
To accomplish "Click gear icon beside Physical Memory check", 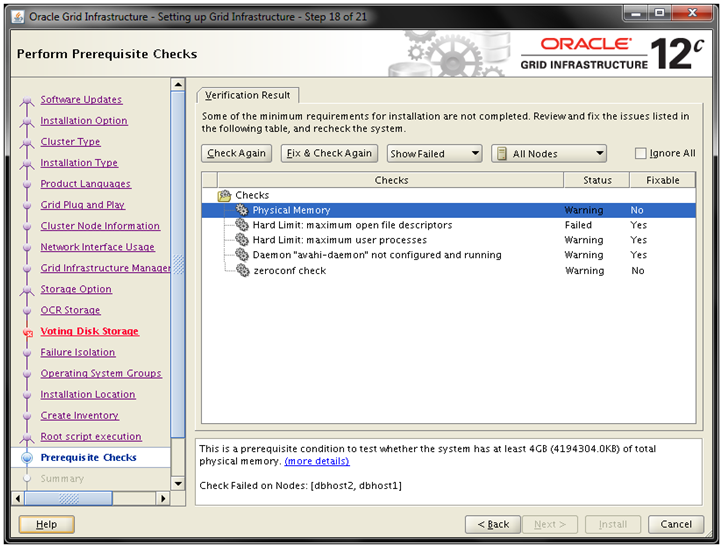I will [x=242, y=210].
